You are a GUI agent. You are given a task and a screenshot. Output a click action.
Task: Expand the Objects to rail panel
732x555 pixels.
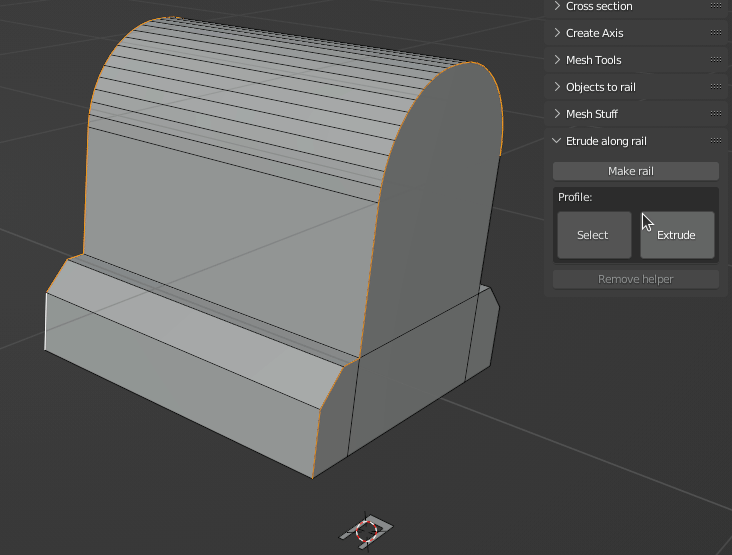pos(600,87)
